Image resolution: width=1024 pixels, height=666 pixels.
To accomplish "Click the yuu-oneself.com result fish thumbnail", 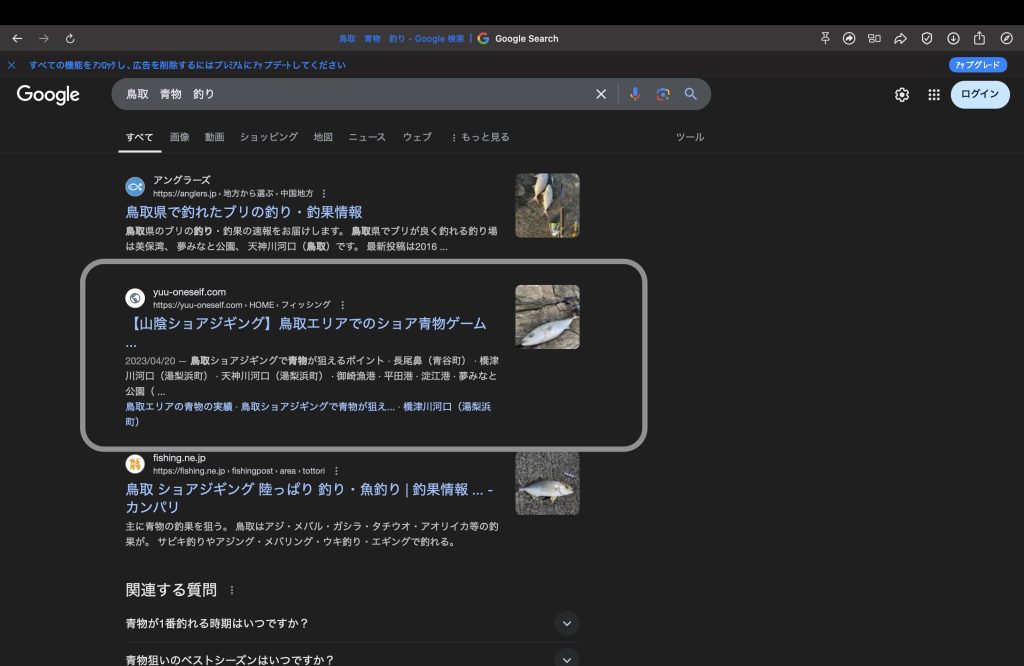I will [547, 317].
